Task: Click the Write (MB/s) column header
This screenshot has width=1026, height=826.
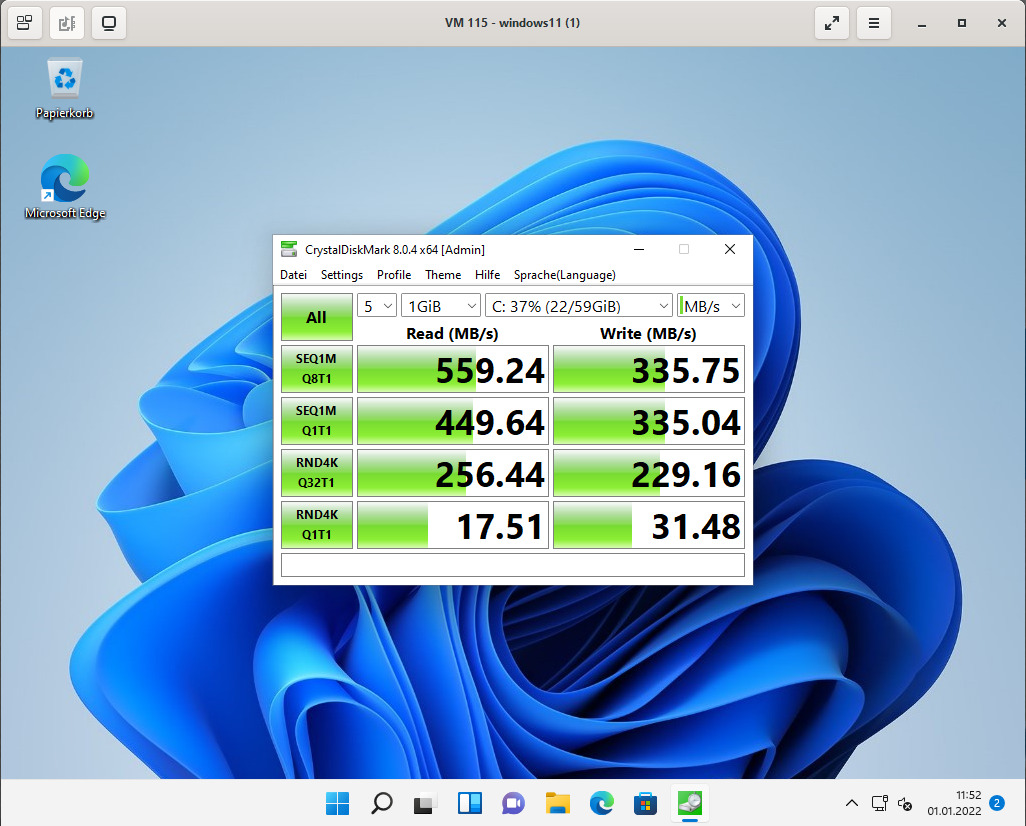Action: pos(648,333)
